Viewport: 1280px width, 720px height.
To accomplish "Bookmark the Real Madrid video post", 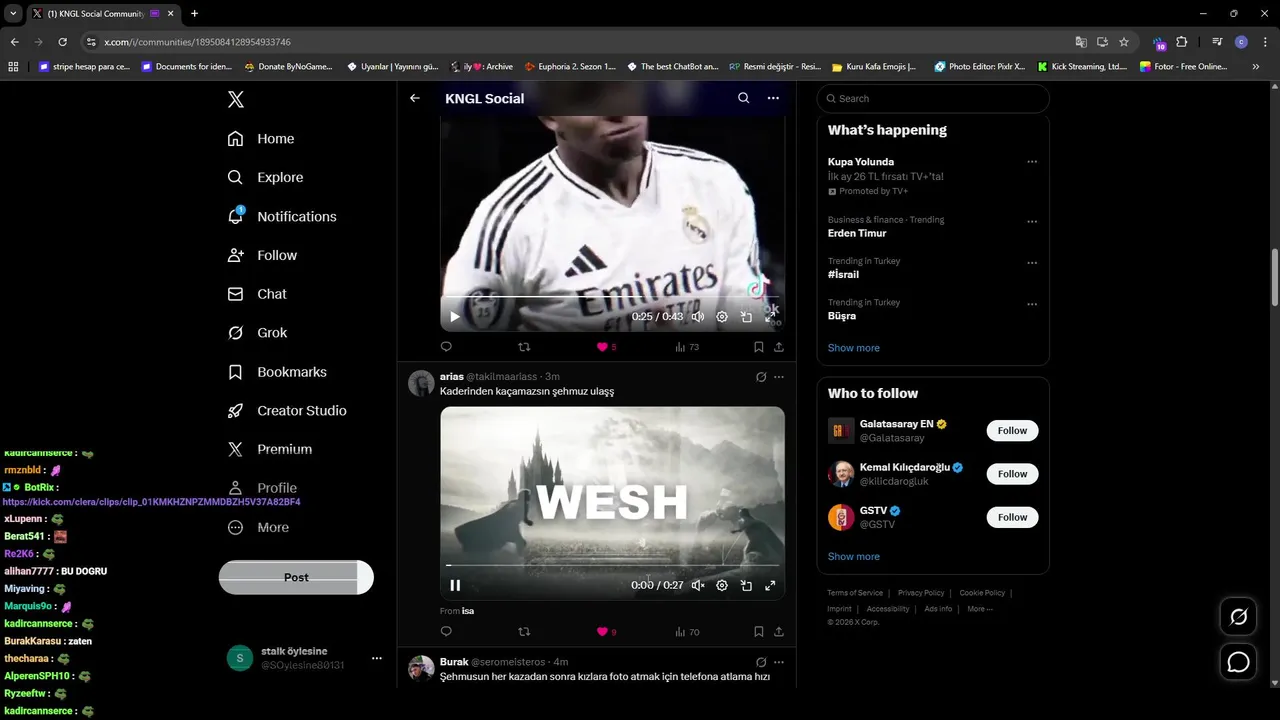I will coord(759,347).
